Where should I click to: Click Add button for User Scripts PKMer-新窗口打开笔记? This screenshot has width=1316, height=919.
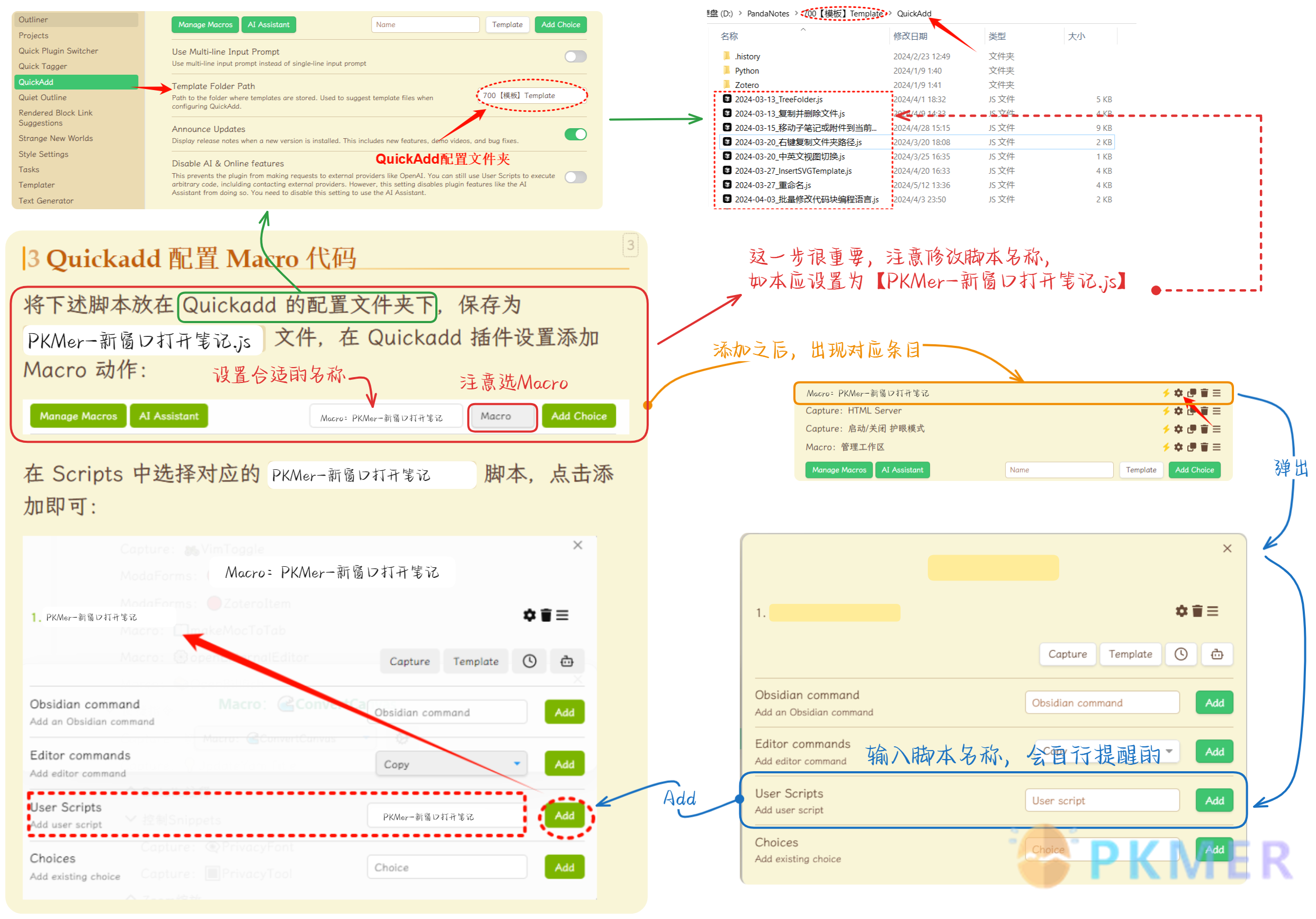point(564,815)
